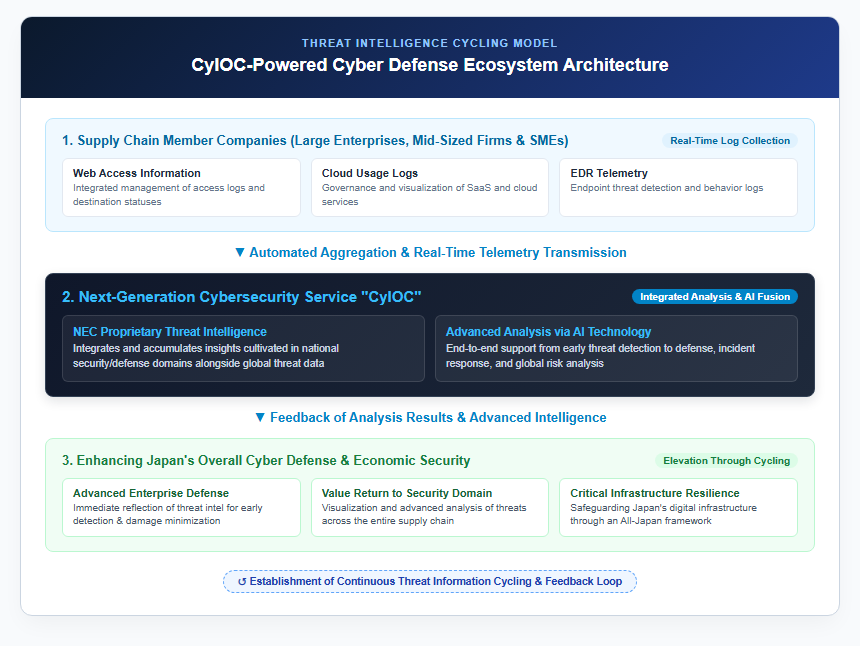
Task: Click the Feedback of Analysis Results & Advanced Intelligence label
Action: coord(438,417)
